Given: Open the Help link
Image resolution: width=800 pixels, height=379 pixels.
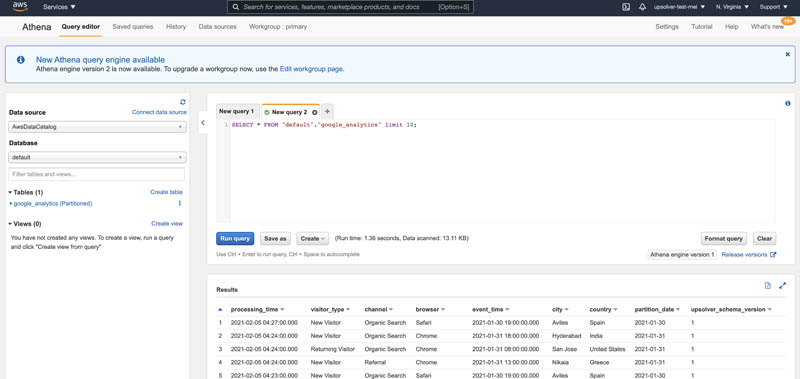Looking at the screenshot, I should click(732, 27).
